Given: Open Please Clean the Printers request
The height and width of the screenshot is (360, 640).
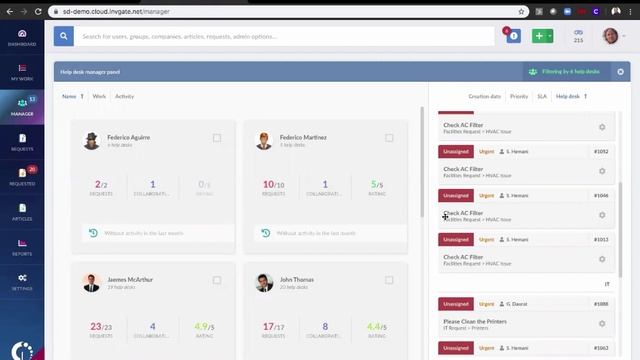Looking at the screenshot, I should tap(475, 322).
